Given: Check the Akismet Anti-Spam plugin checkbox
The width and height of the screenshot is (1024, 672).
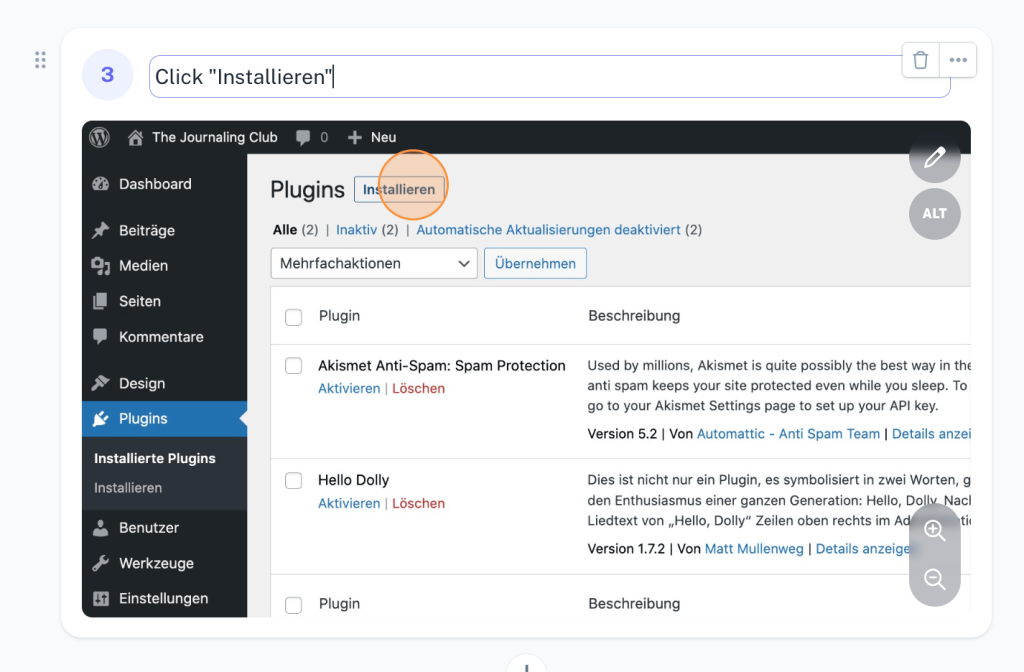Looking at the screenshot, I should click(293, 366).
